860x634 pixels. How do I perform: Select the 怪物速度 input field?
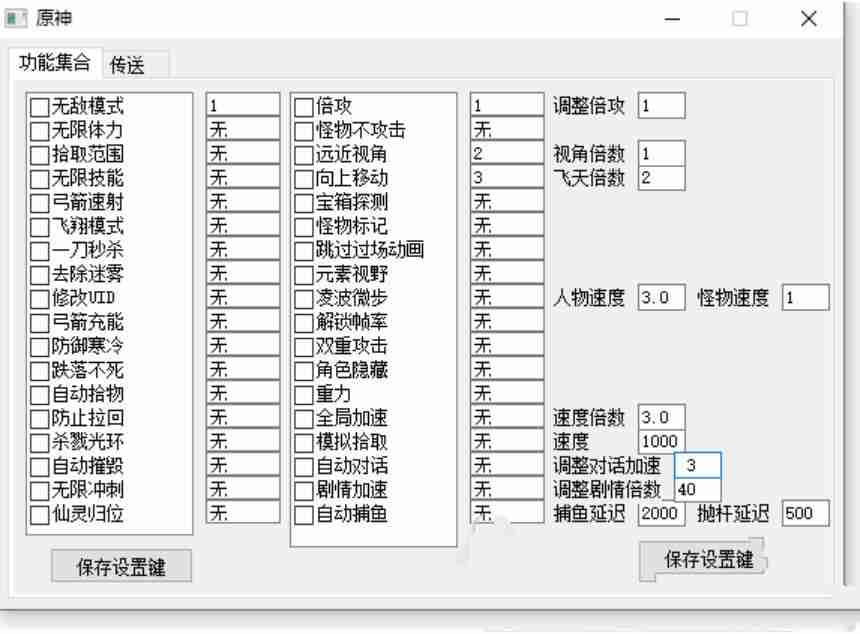[805, 298]
